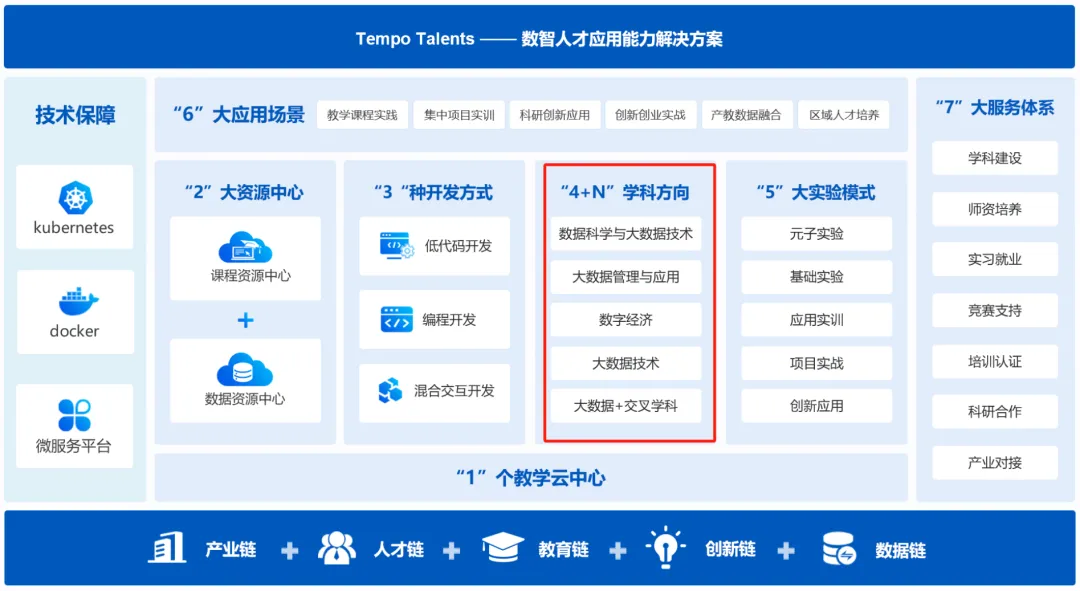Click the 大数据管理与应用 box
Screen dimensions: 1080x591
(625, 277)
